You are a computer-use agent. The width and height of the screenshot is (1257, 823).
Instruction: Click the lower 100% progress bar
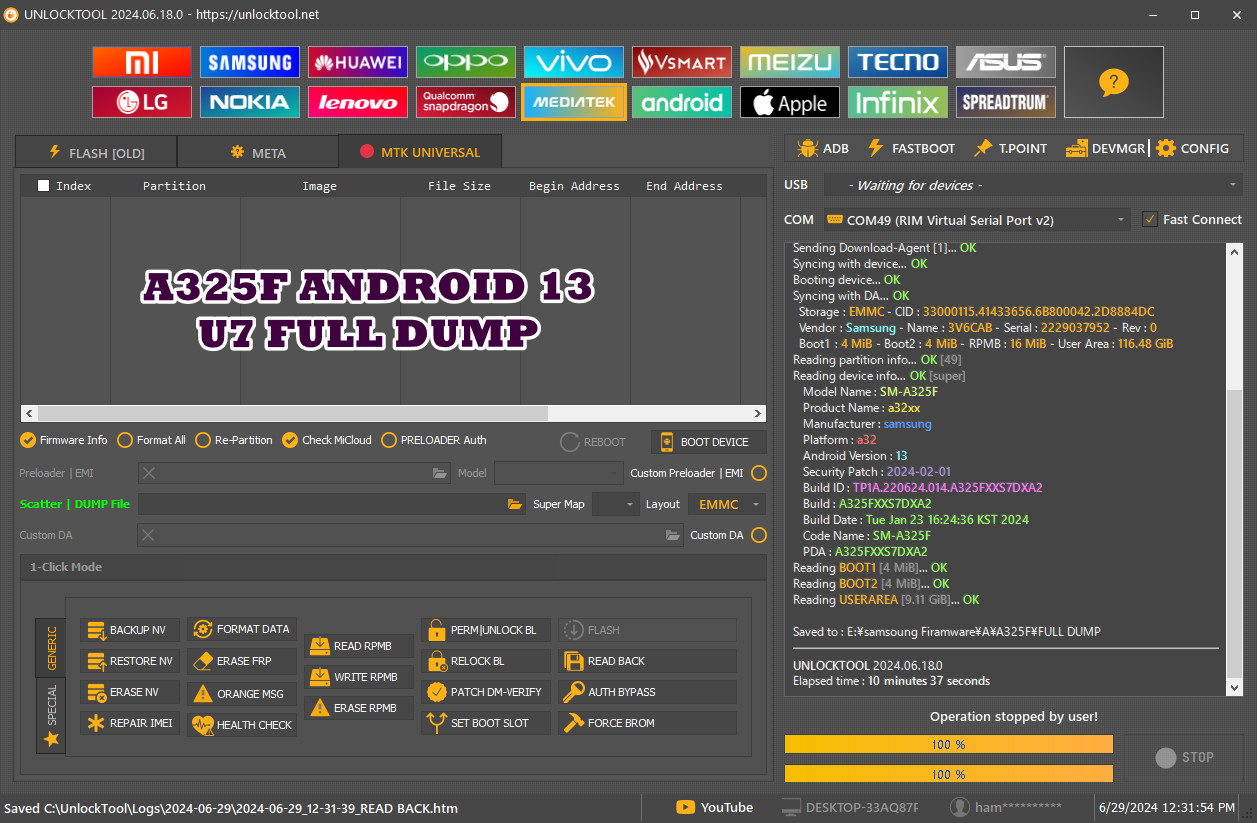pos(949,773)
